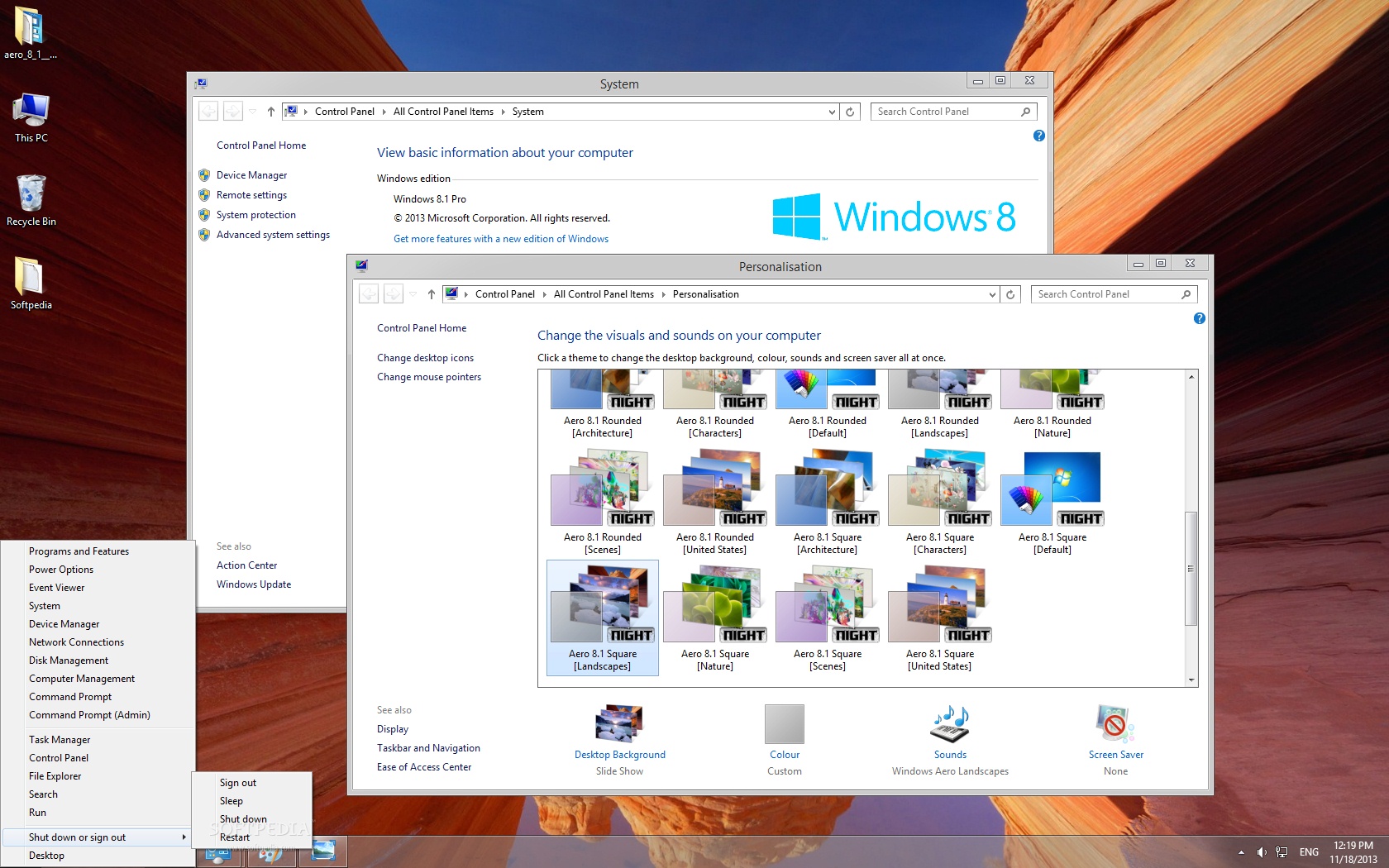Click the Device Manager link in the System window
This screenshot has height=868, width=1389.
point(251,175)
